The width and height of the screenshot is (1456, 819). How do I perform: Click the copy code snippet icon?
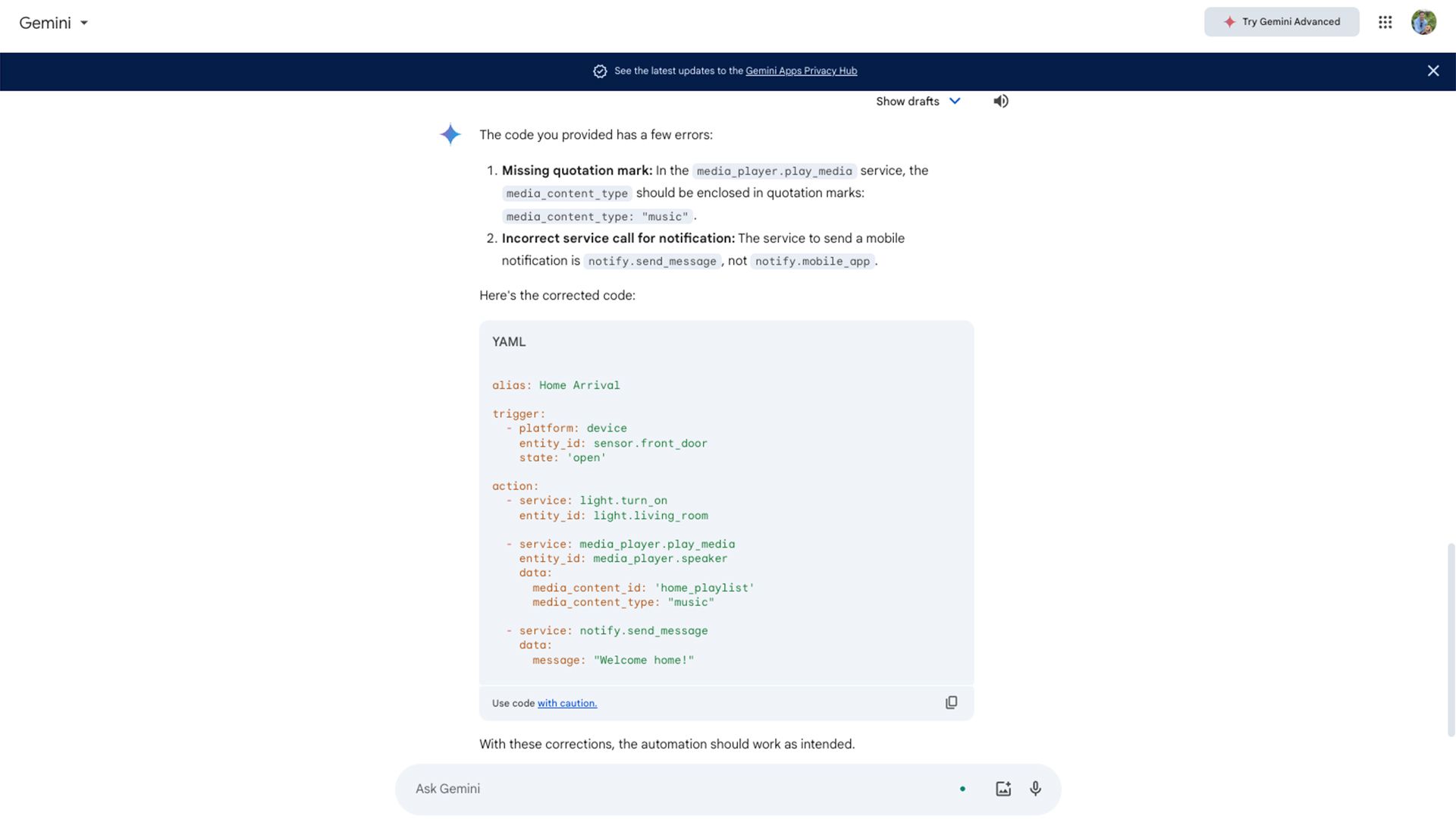point(951,702)
